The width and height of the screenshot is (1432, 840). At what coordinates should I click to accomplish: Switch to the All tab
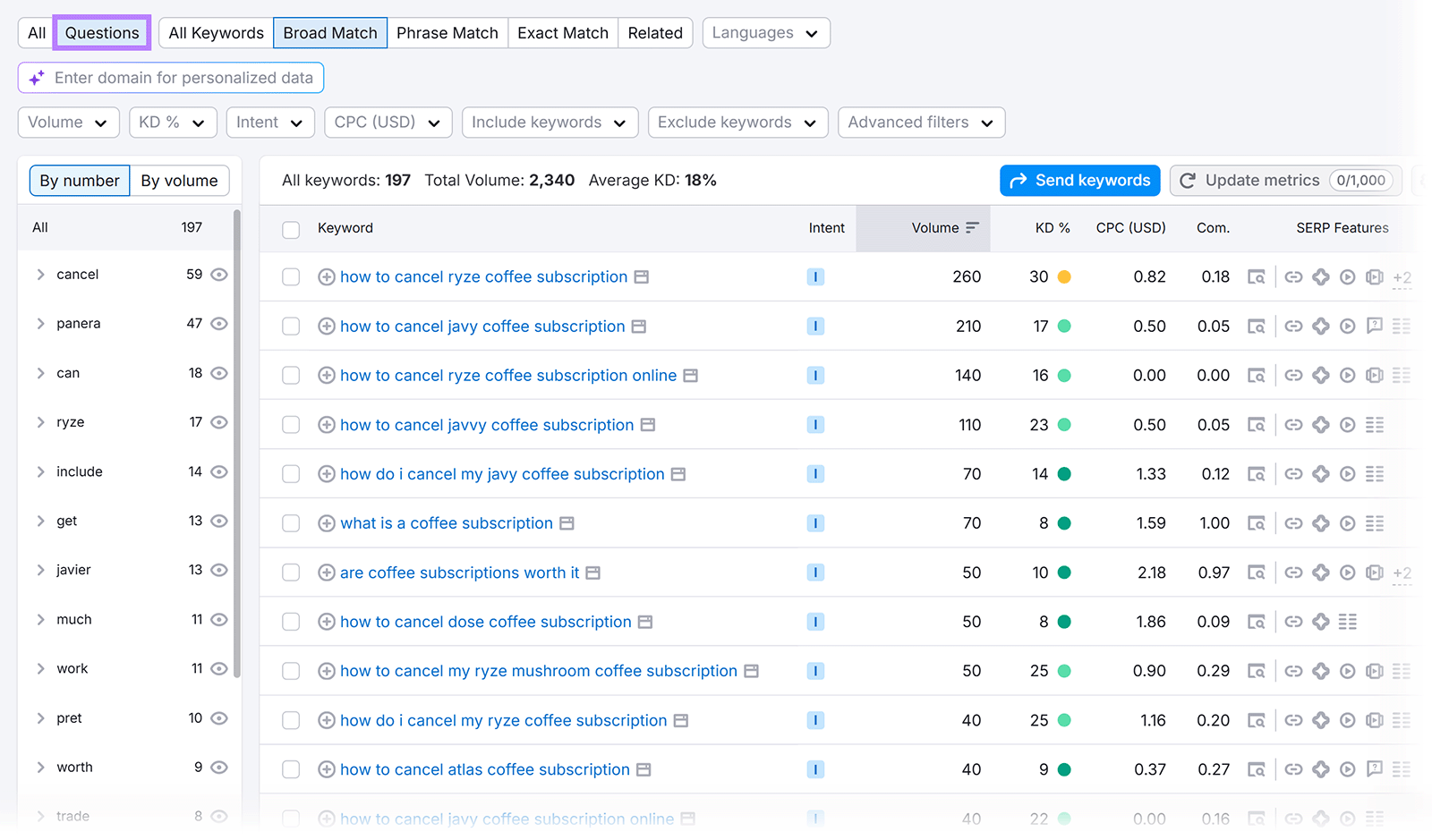click(x=37, y=33)
